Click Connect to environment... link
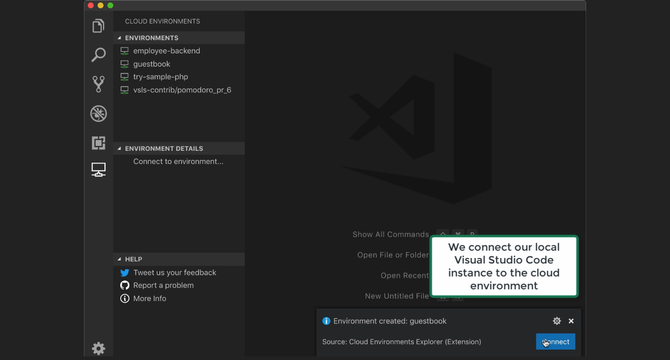The width and height of the screenshot is (670, 360). [x=178, y=161]
